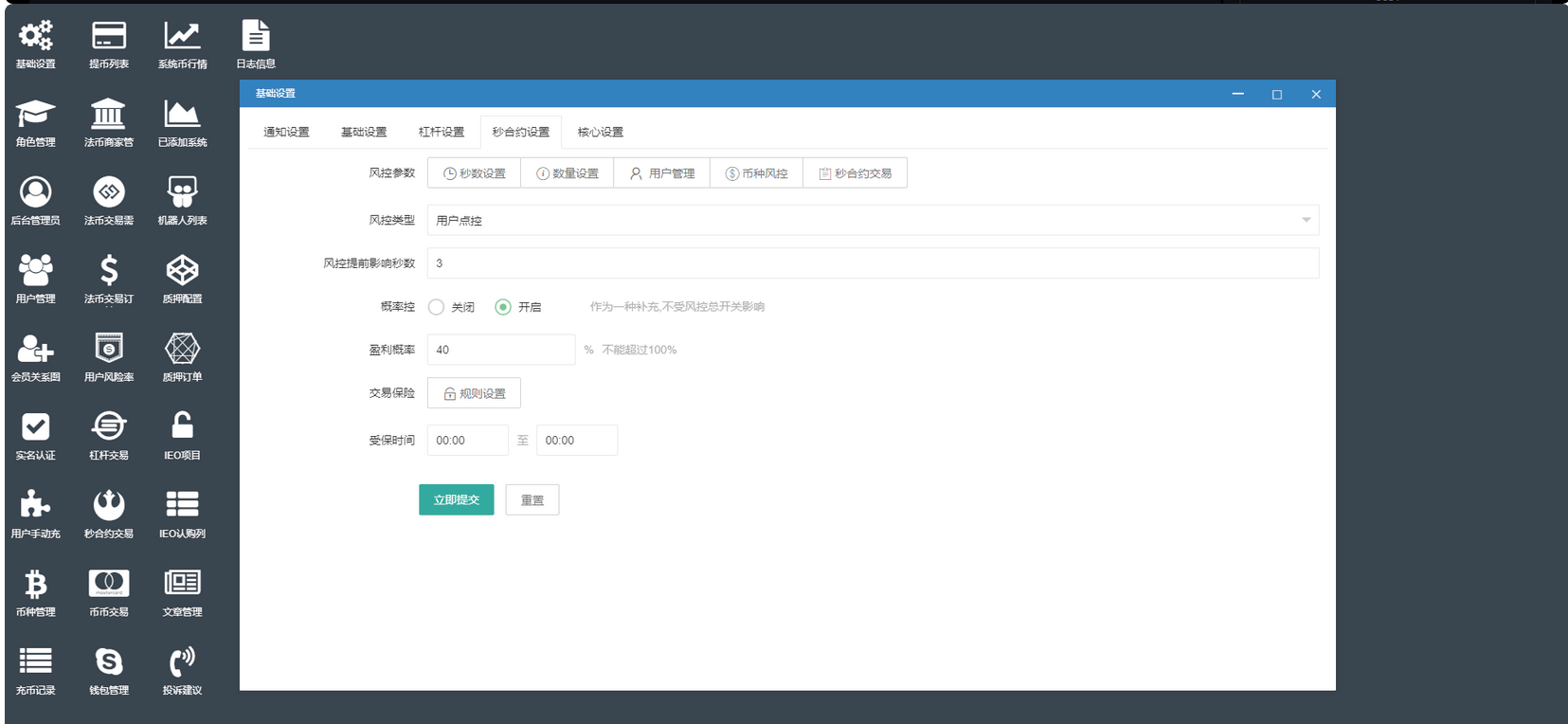
Task: Open the 机器人列表 icon
Action: 182,192
